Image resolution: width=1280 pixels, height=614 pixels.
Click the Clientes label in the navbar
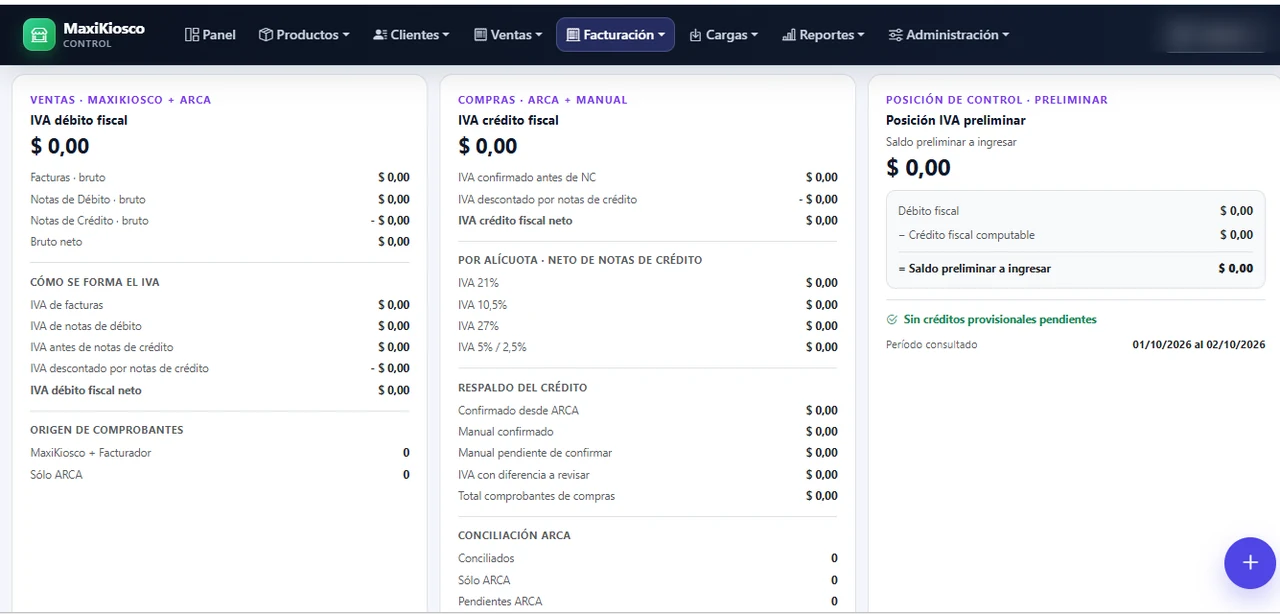pyautogui.click(x=415, y=35)
